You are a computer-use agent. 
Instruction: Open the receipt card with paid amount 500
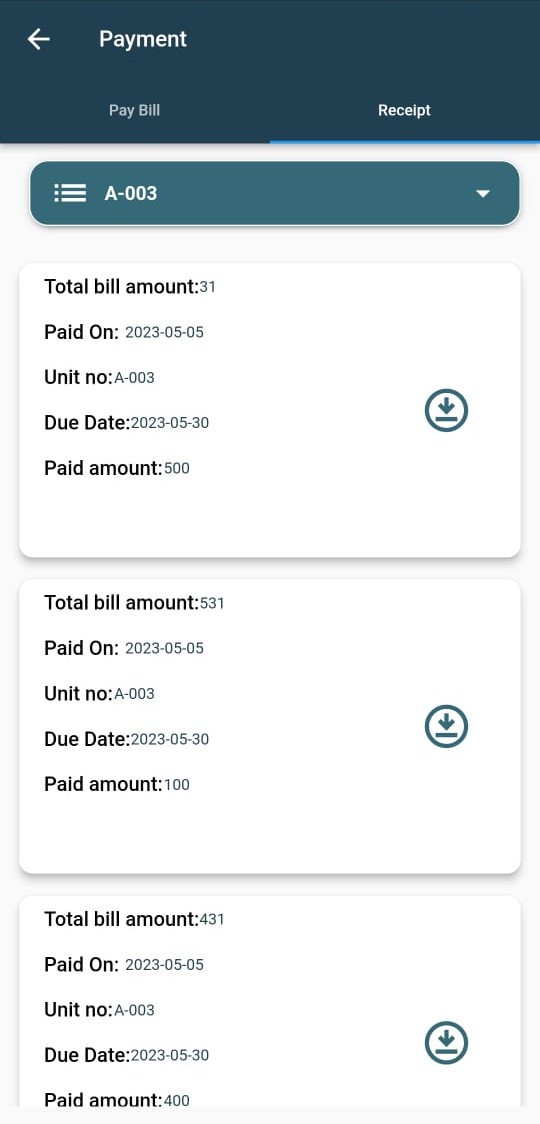click(x=270, y=410)
